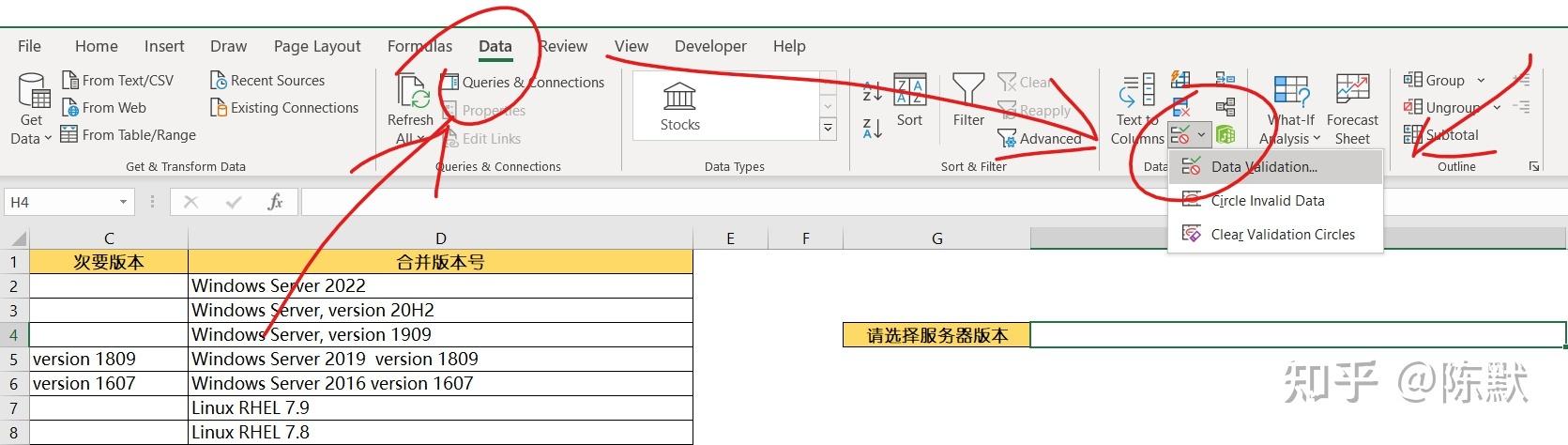Click the Group button

(x=1435, y=81)
